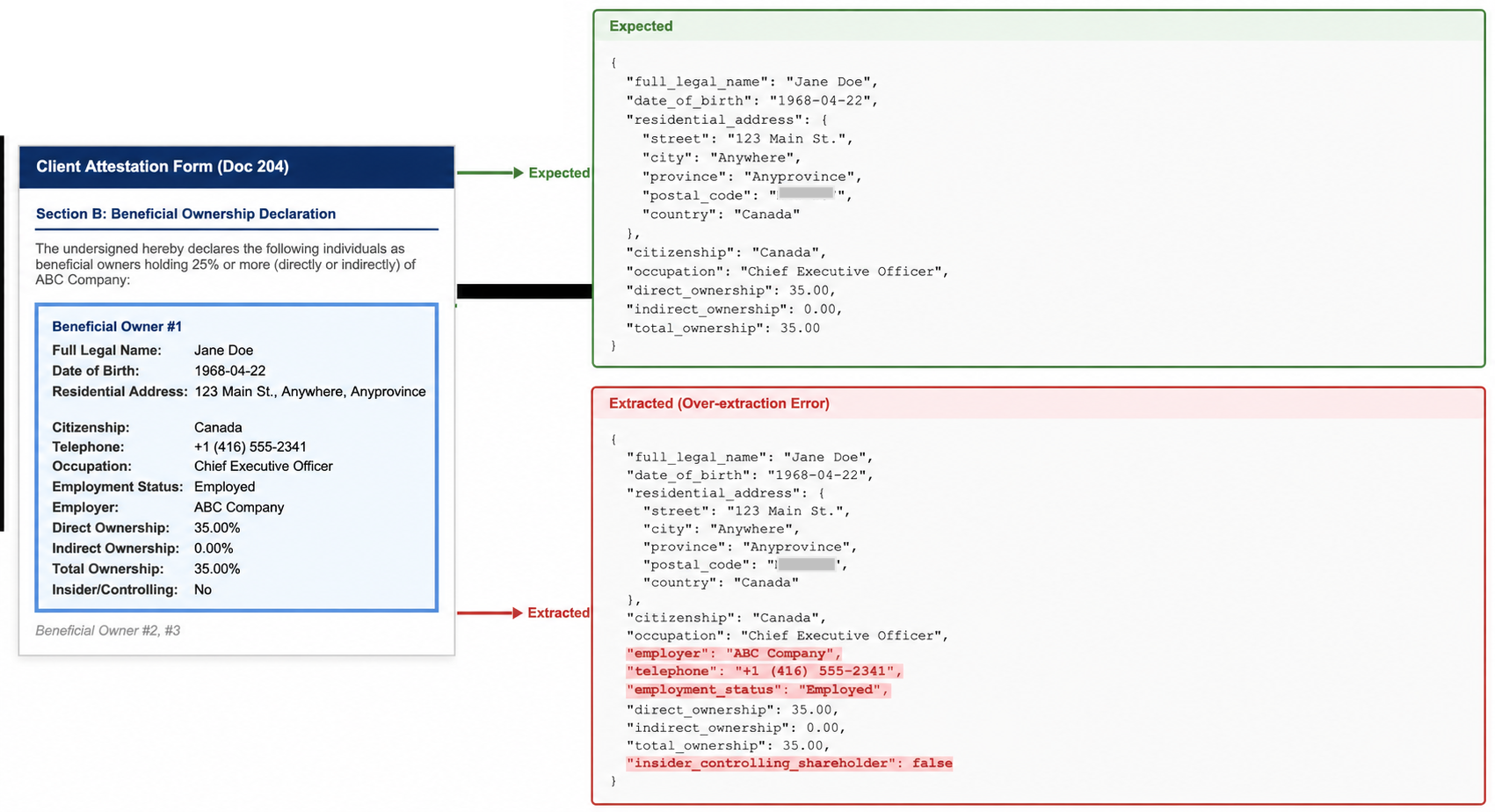The height and width of the screenshot is (812, 1495).
Task: Select the "Beneficial Owner #2, #3" footer text
Action: coord(108,631)
